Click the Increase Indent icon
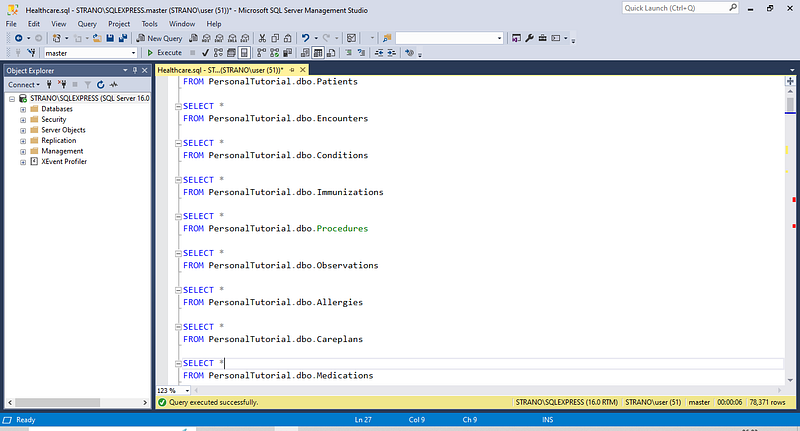This screenshot has height=431, width=800. click(391, 53)
